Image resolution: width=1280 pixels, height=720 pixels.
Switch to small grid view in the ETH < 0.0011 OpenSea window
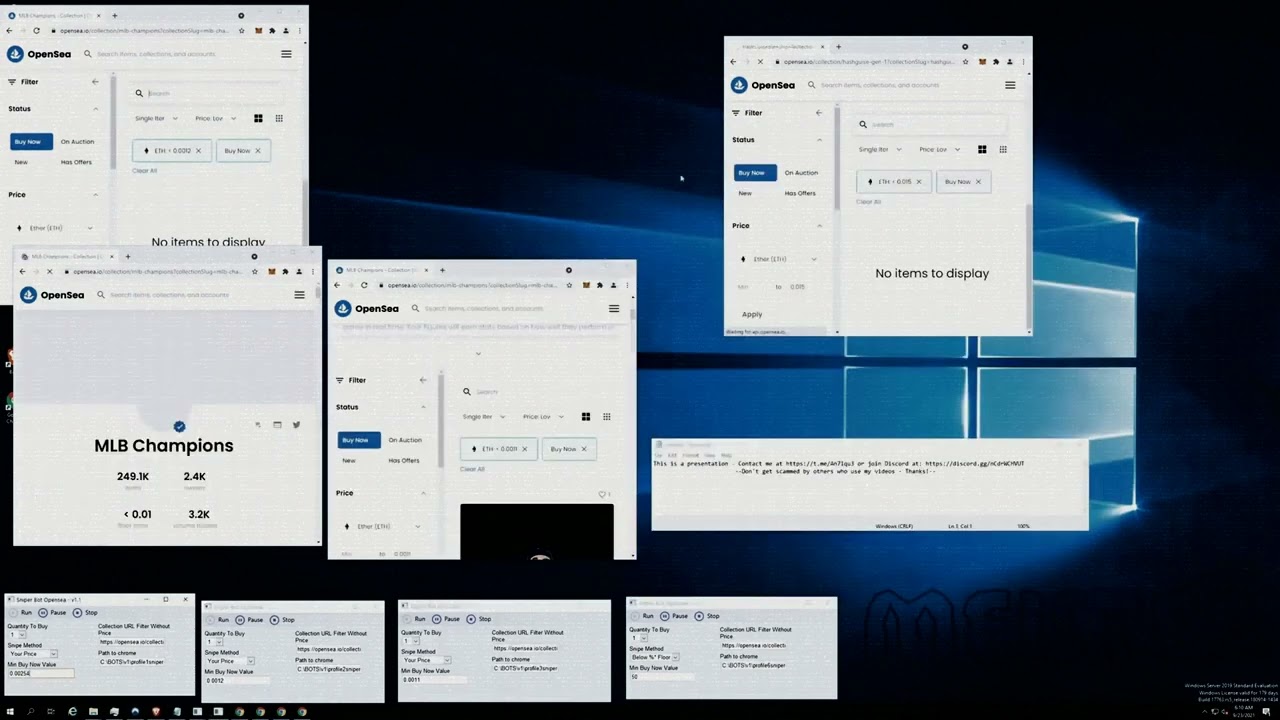click(607, 416)
